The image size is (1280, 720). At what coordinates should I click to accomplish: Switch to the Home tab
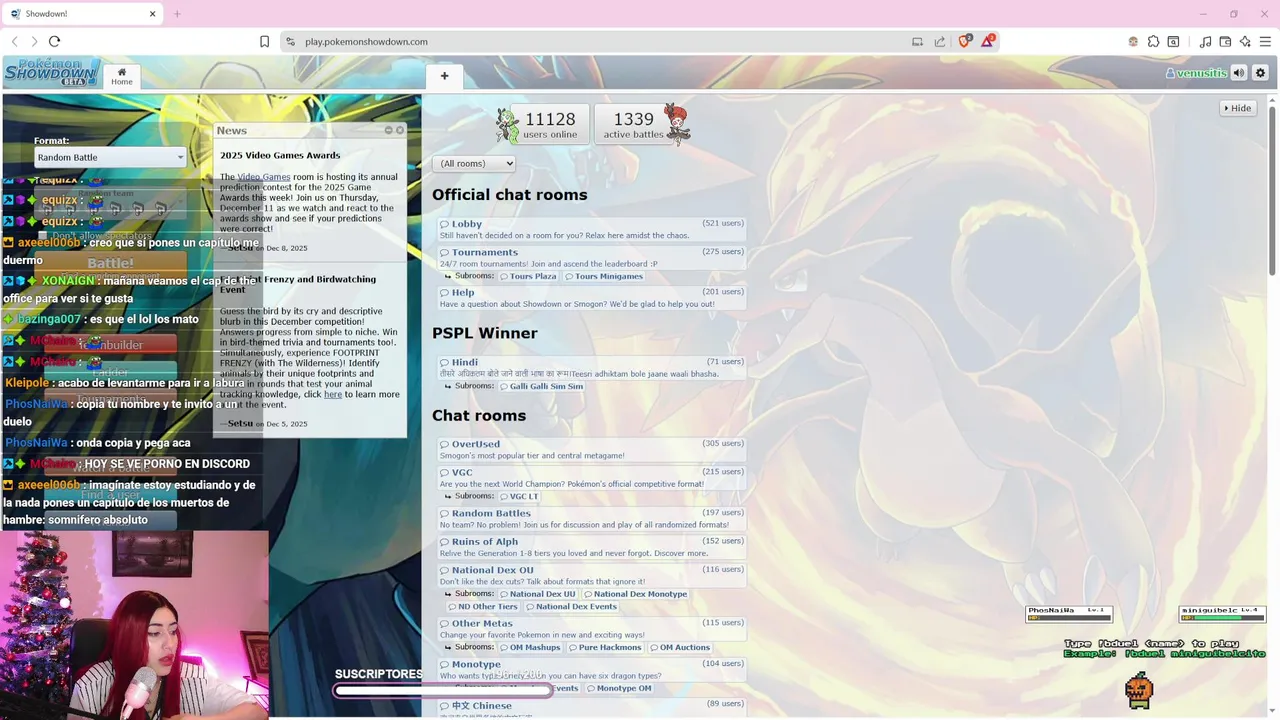point(122,76)
